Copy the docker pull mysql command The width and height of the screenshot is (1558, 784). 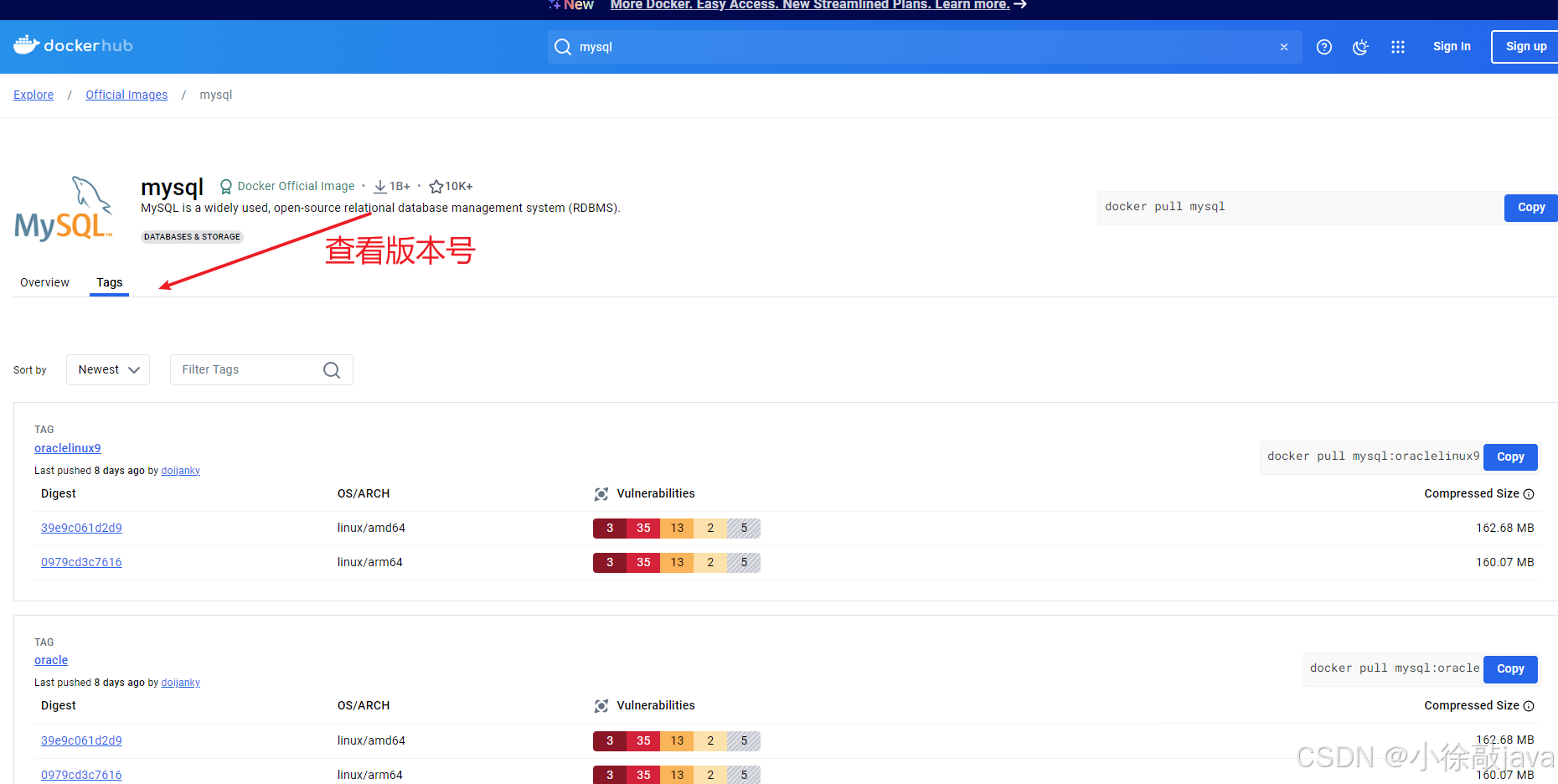(1530, 207)
